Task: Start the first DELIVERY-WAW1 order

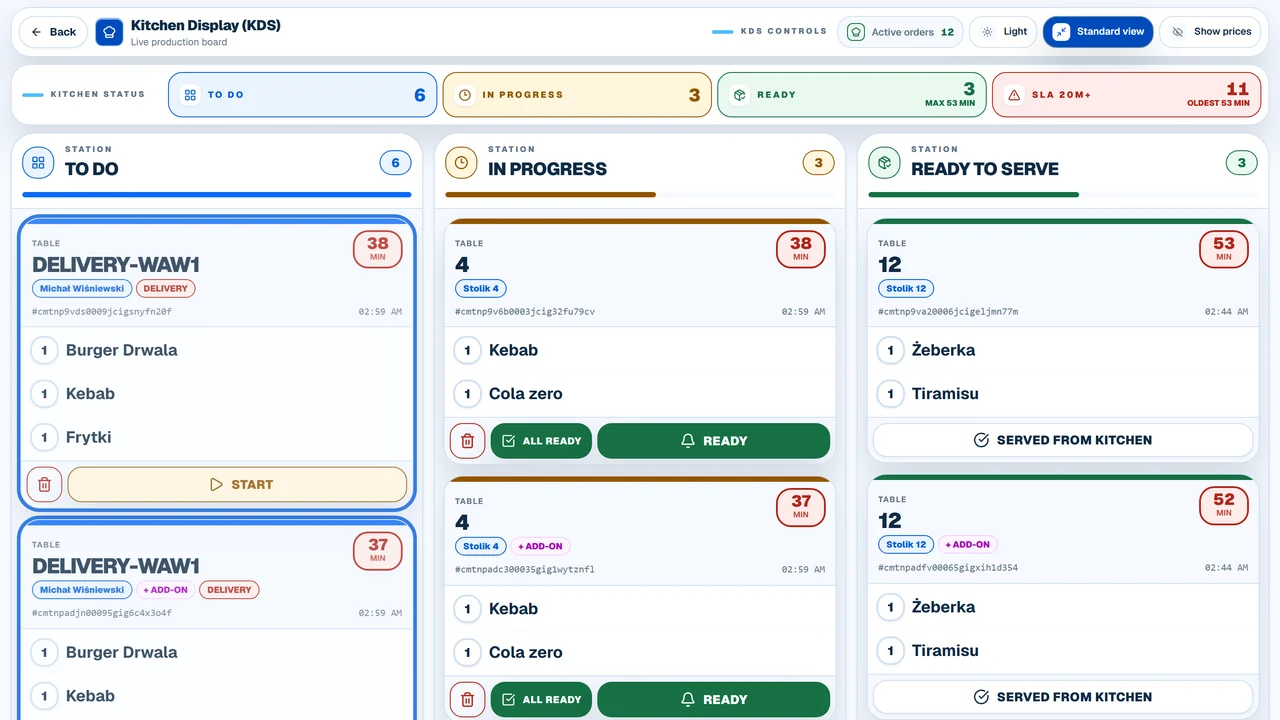Action: (x=238, y=484)
